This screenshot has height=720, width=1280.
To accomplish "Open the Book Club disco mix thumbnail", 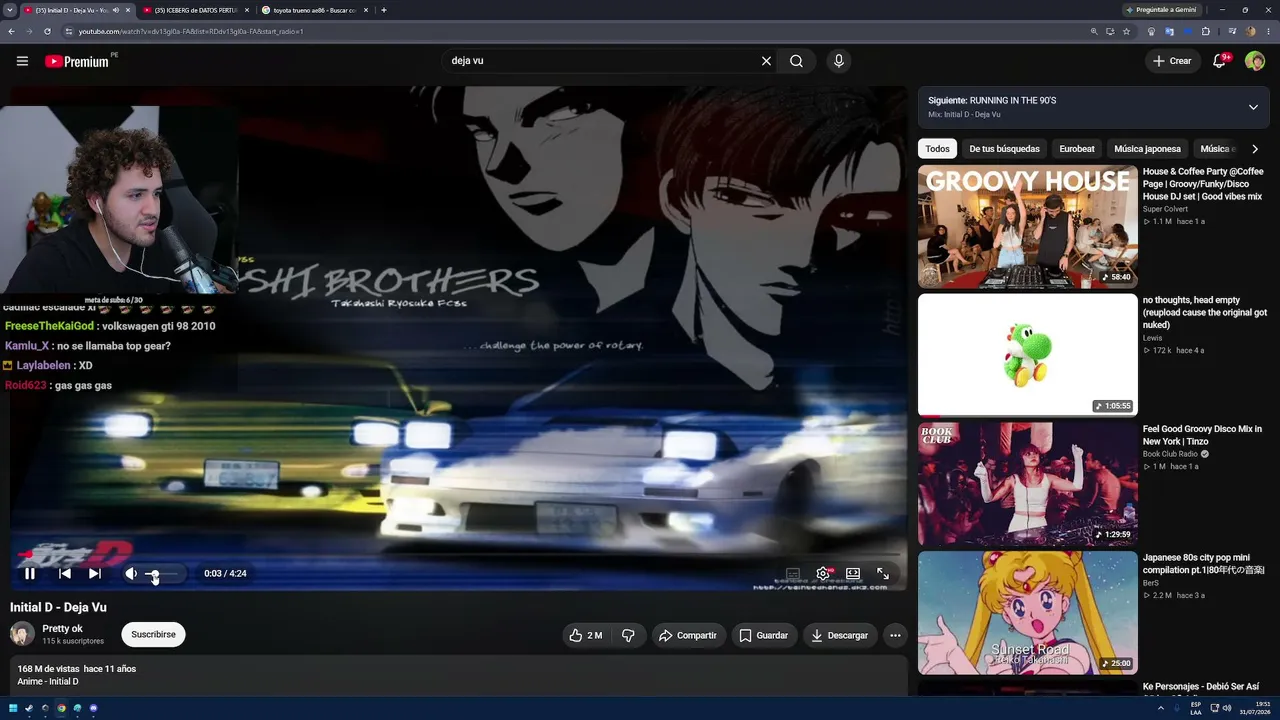I will 1028,483.
